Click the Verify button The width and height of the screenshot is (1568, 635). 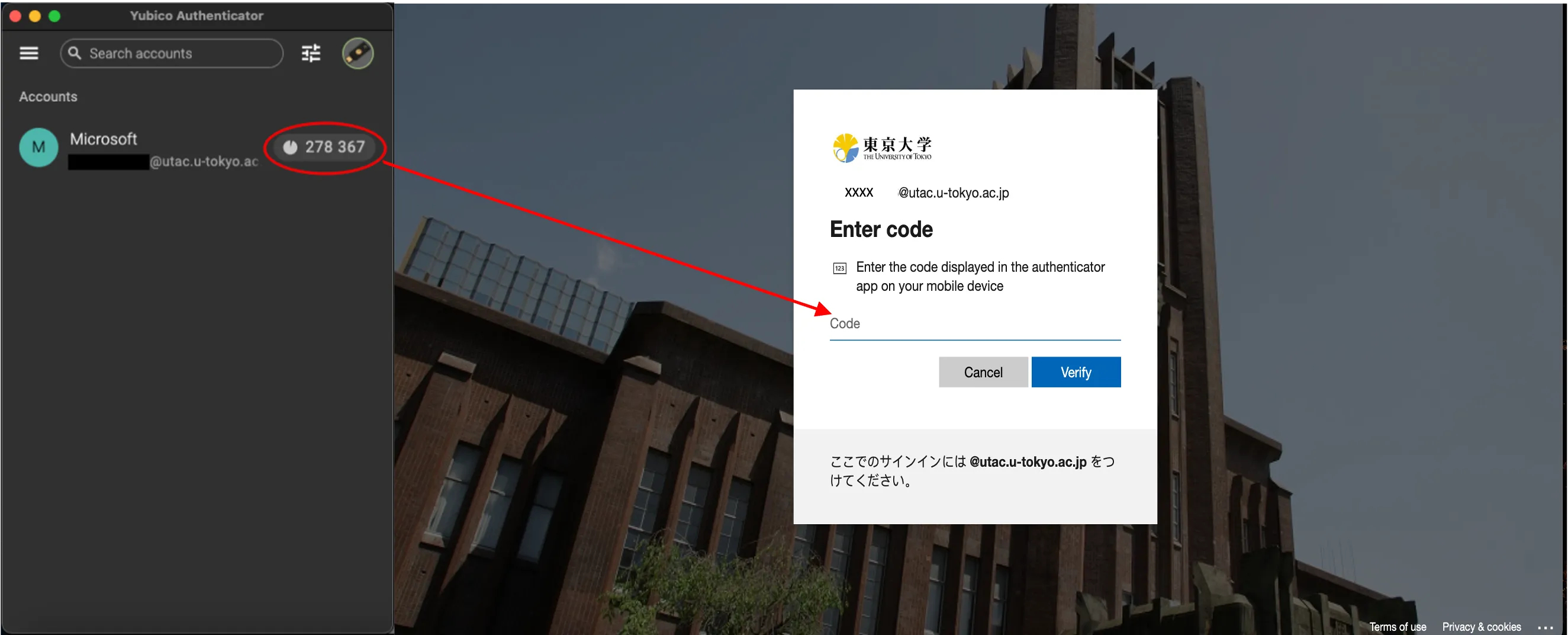(1076, 373)
